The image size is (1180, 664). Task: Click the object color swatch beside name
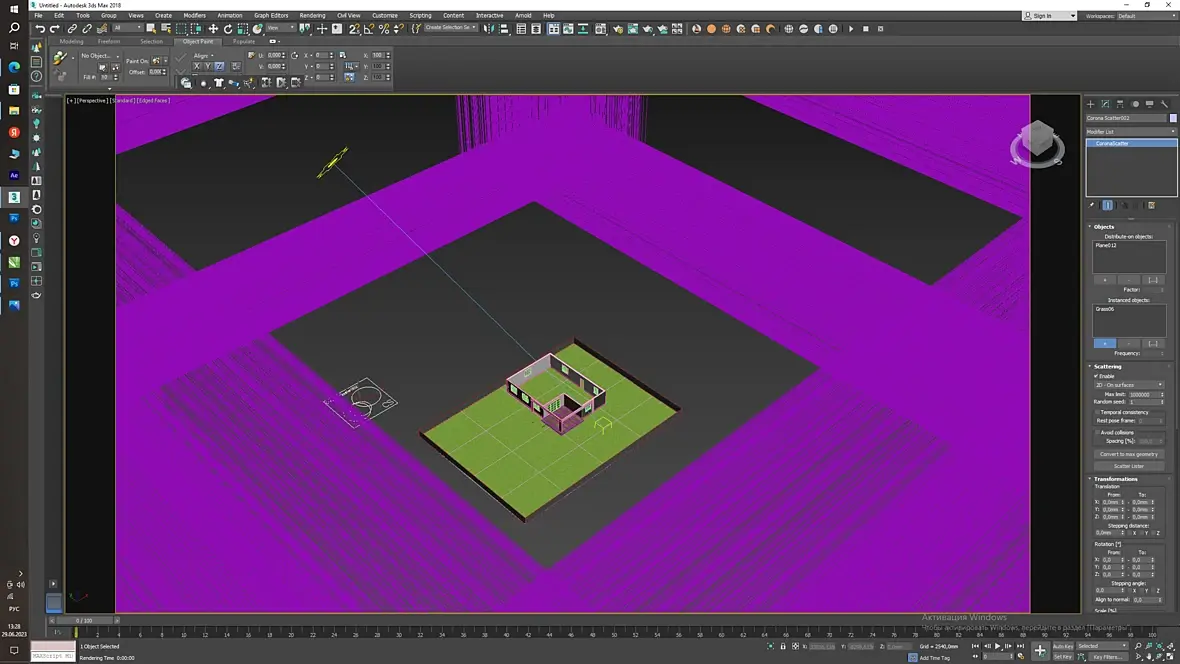[1172, 118]
